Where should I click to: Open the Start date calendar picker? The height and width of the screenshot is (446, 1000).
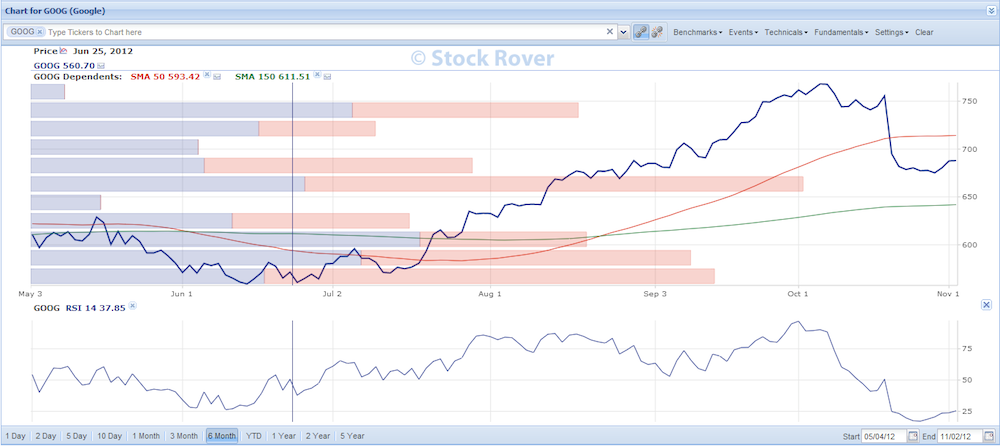point(913,436)
